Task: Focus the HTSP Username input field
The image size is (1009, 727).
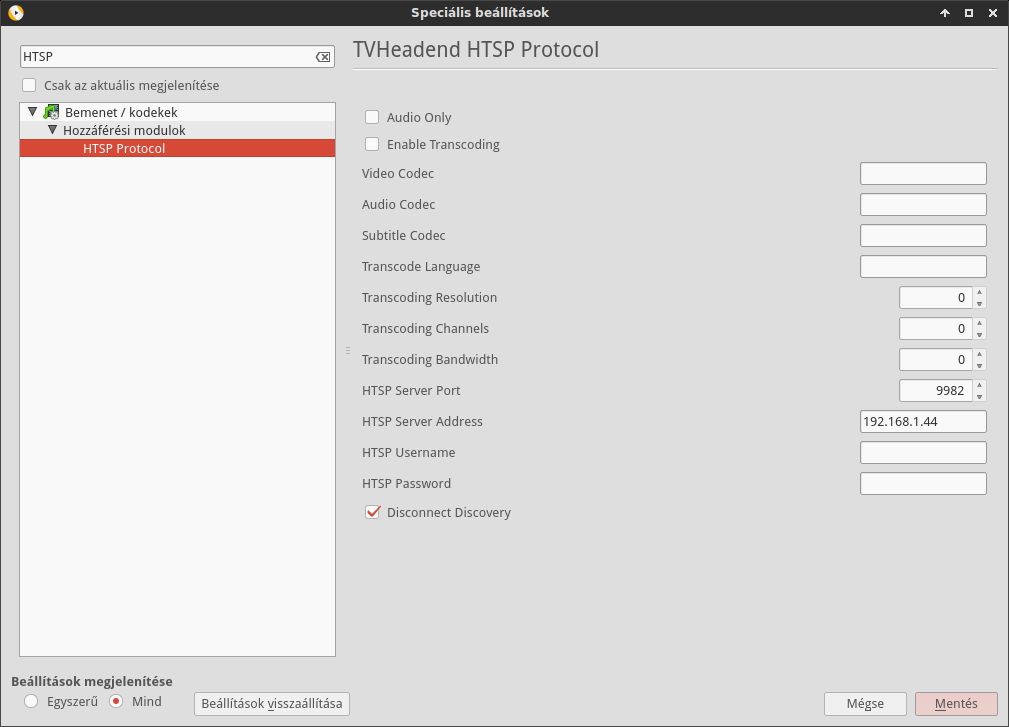Action: click(923, 452)
